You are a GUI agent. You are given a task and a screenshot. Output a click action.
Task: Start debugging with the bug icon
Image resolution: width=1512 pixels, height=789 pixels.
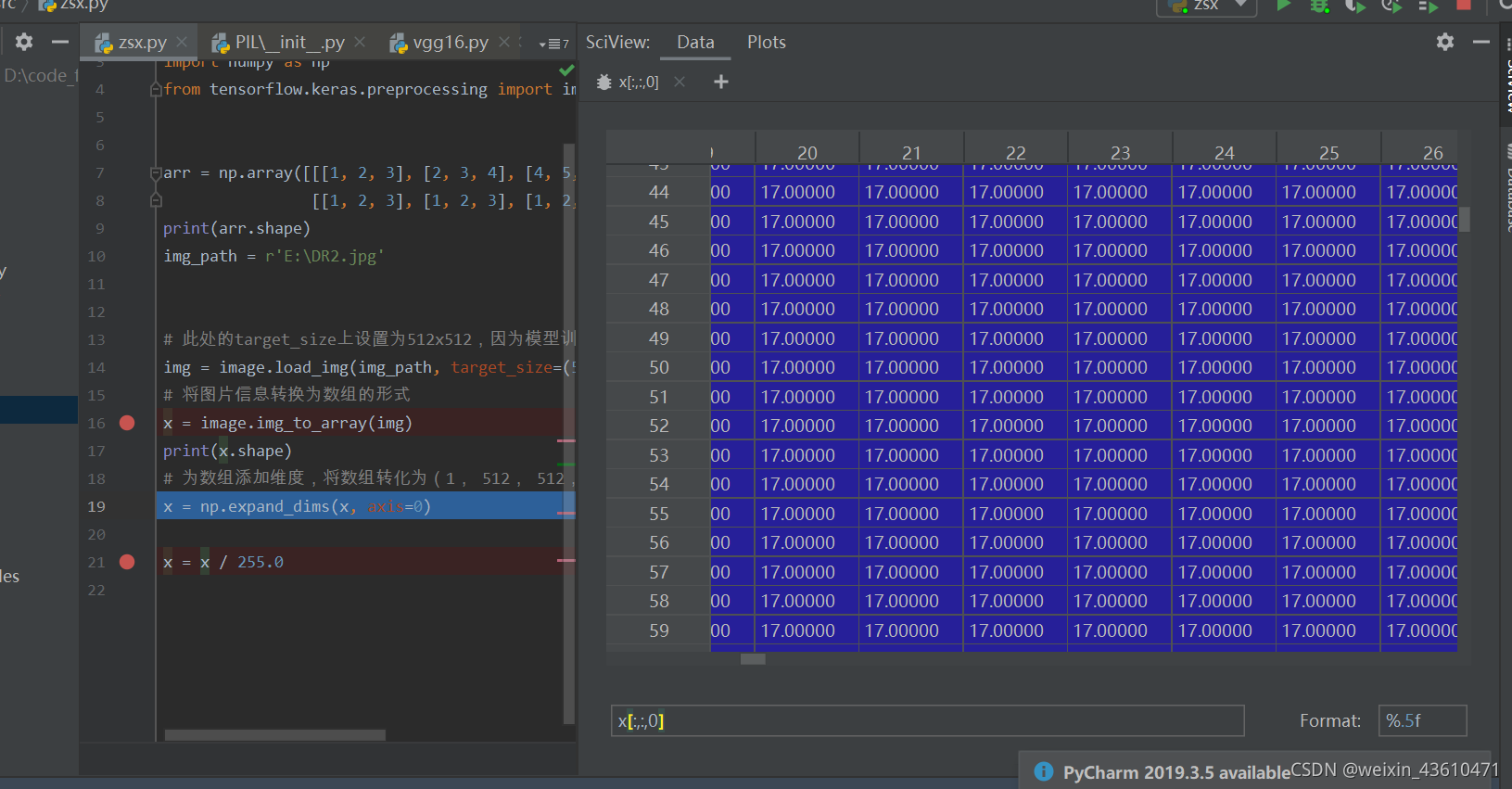point(1319,6)
